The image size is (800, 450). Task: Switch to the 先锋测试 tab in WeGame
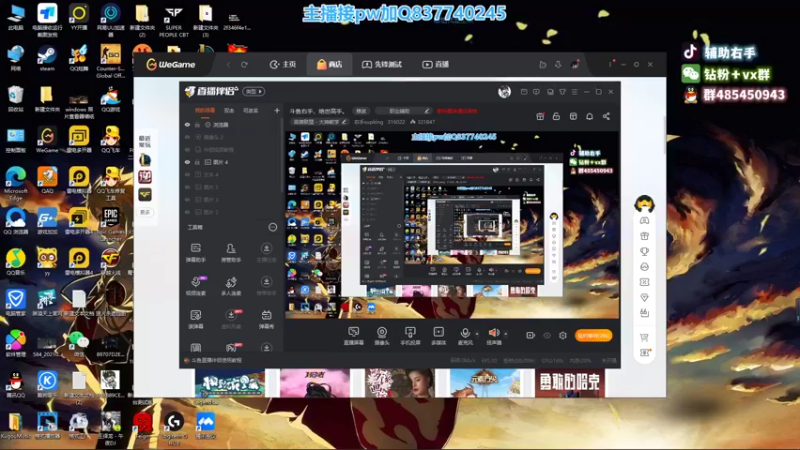[x=382, y=65]
